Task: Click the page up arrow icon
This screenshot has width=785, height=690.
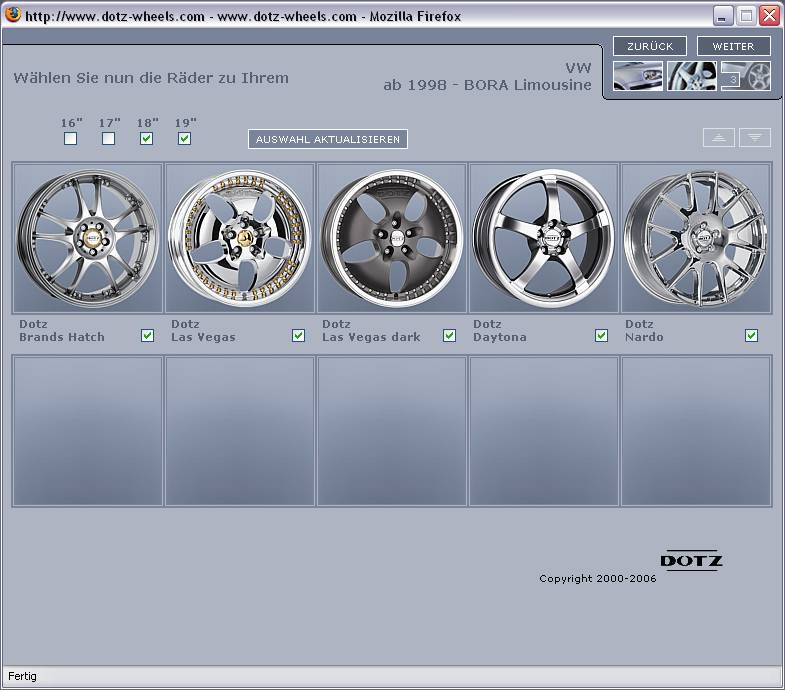Action: click(718, 138)
